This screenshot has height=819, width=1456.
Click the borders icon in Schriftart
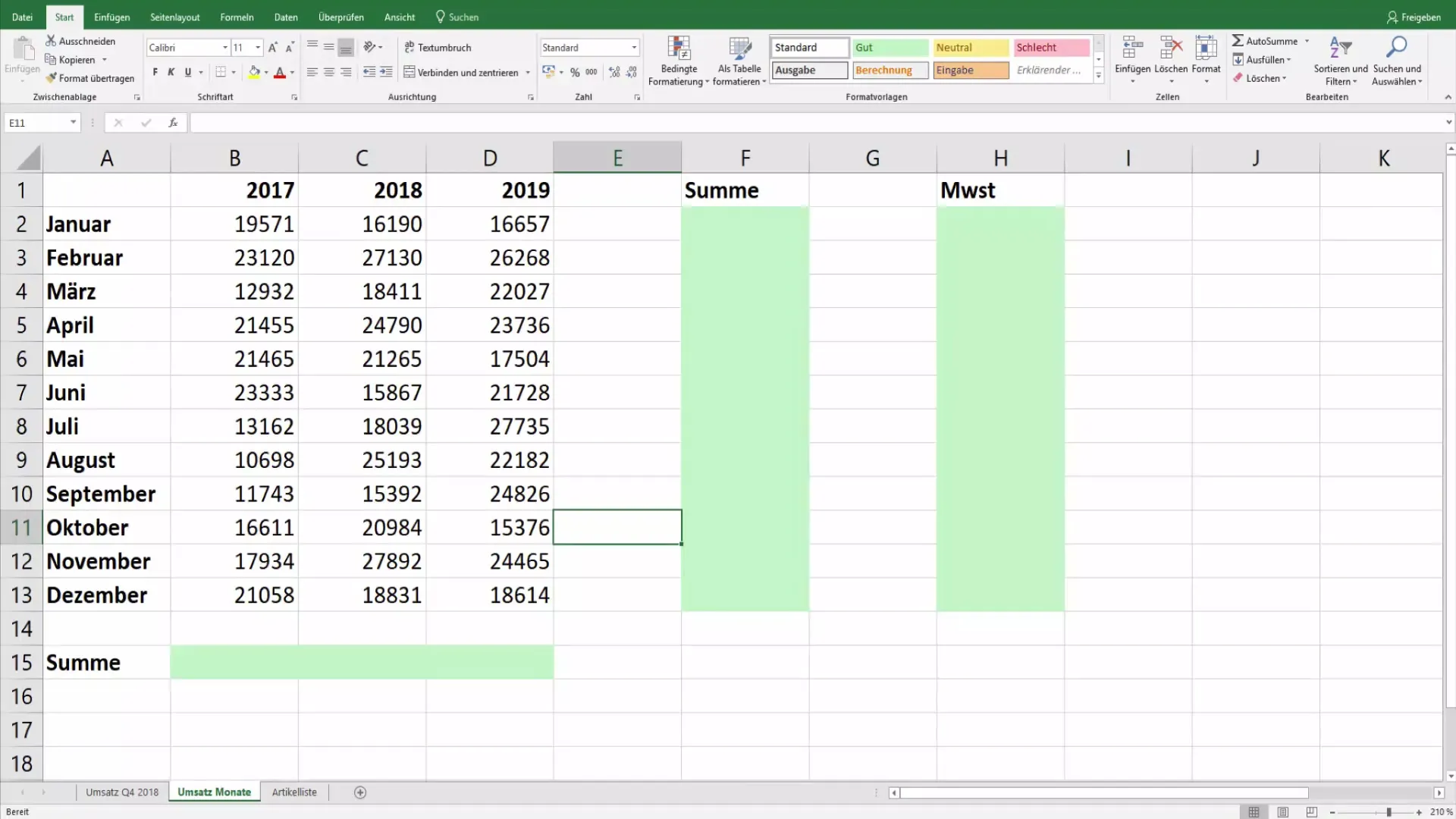click(221, 72)
